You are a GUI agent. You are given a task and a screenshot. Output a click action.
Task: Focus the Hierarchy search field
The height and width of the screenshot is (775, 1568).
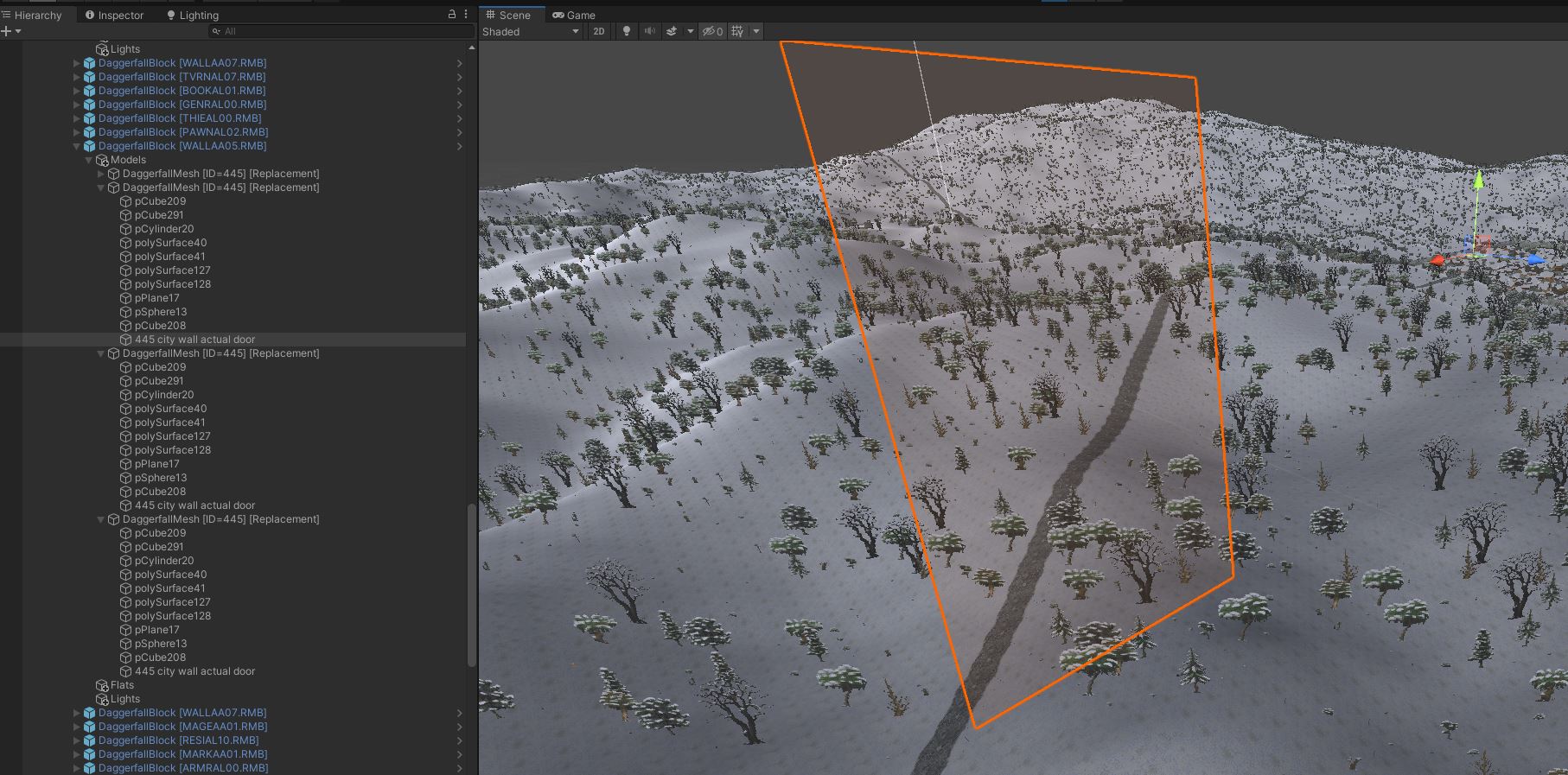(341, 31)
